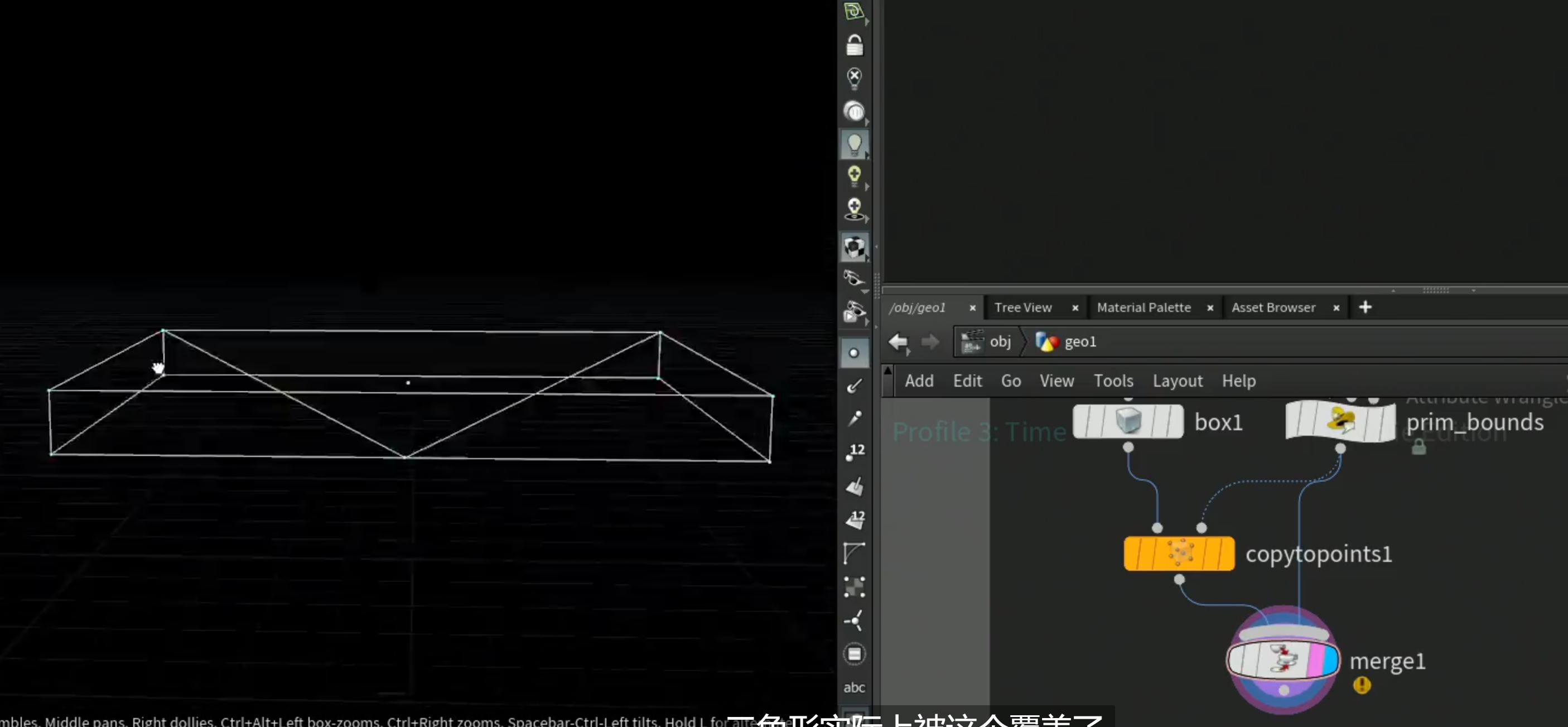The width and height of the screenshot is (1568, 727).
Task: Switch to Material Palette tab
Action: point(1143,307)
